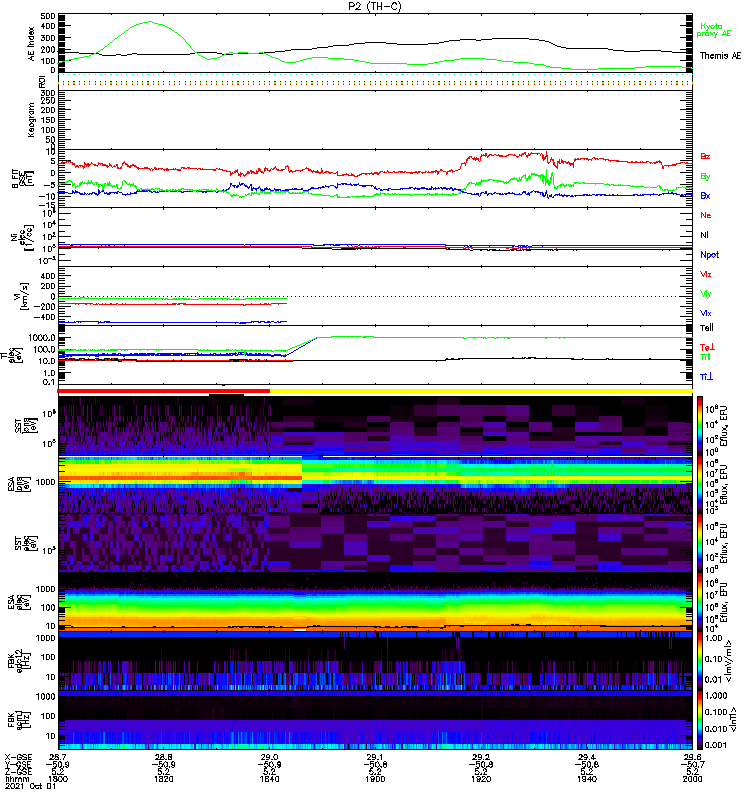Select the green "Till" legend label

(x=705, y=357)
